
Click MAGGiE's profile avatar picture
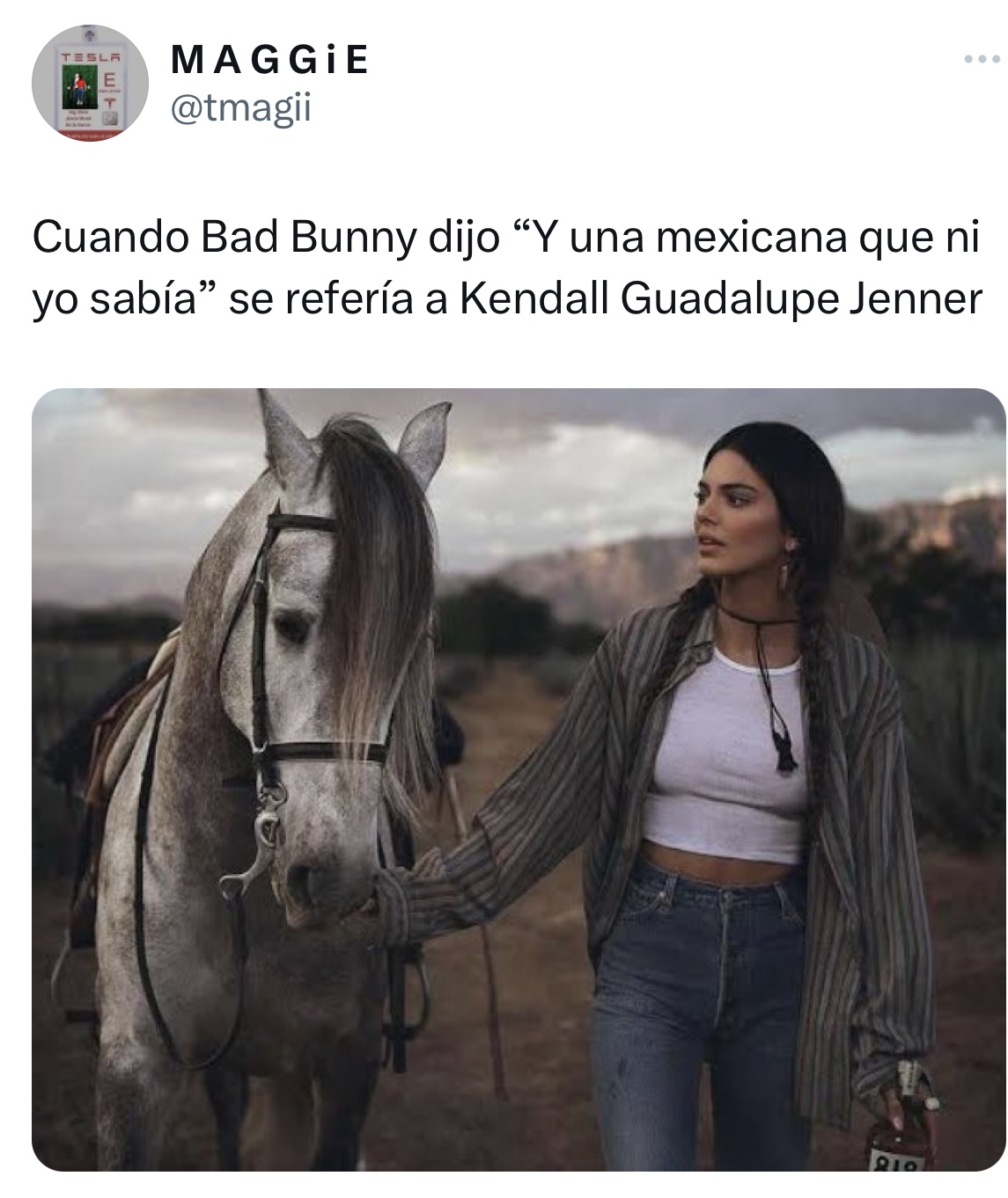click(x=90, y=86)
